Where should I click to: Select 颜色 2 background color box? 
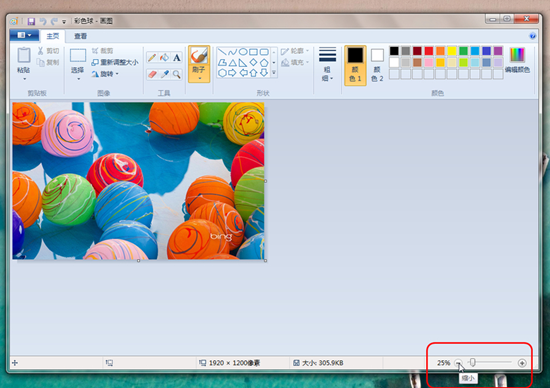377,65
